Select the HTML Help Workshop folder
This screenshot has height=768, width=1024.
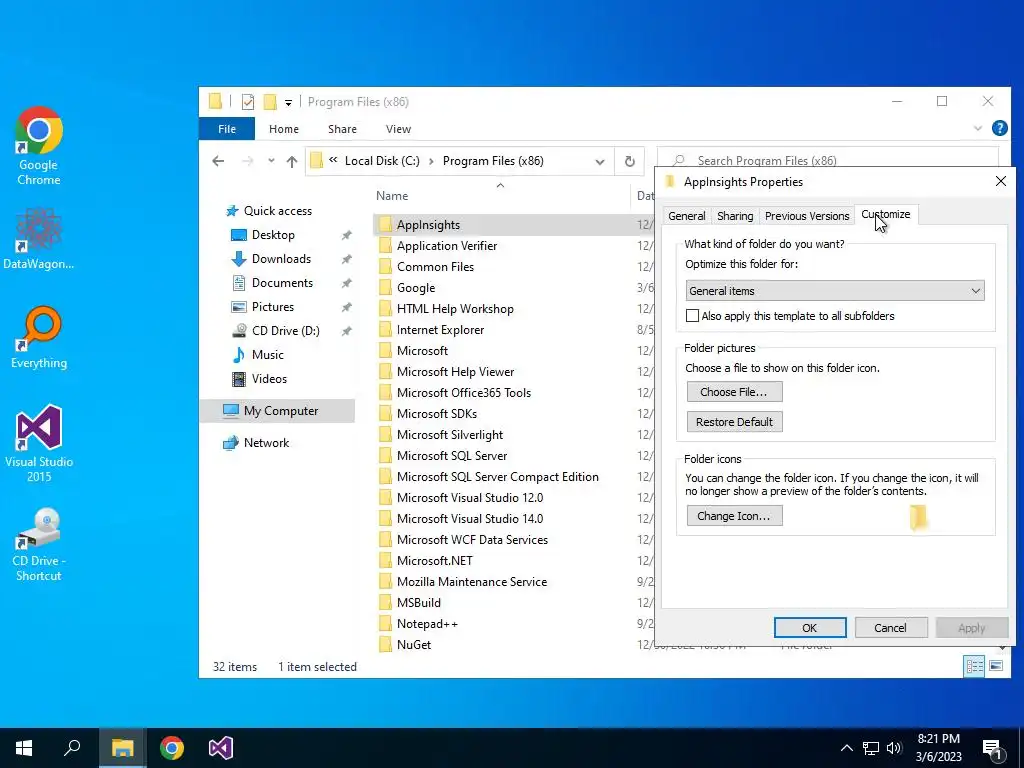(x=455, y=309)
